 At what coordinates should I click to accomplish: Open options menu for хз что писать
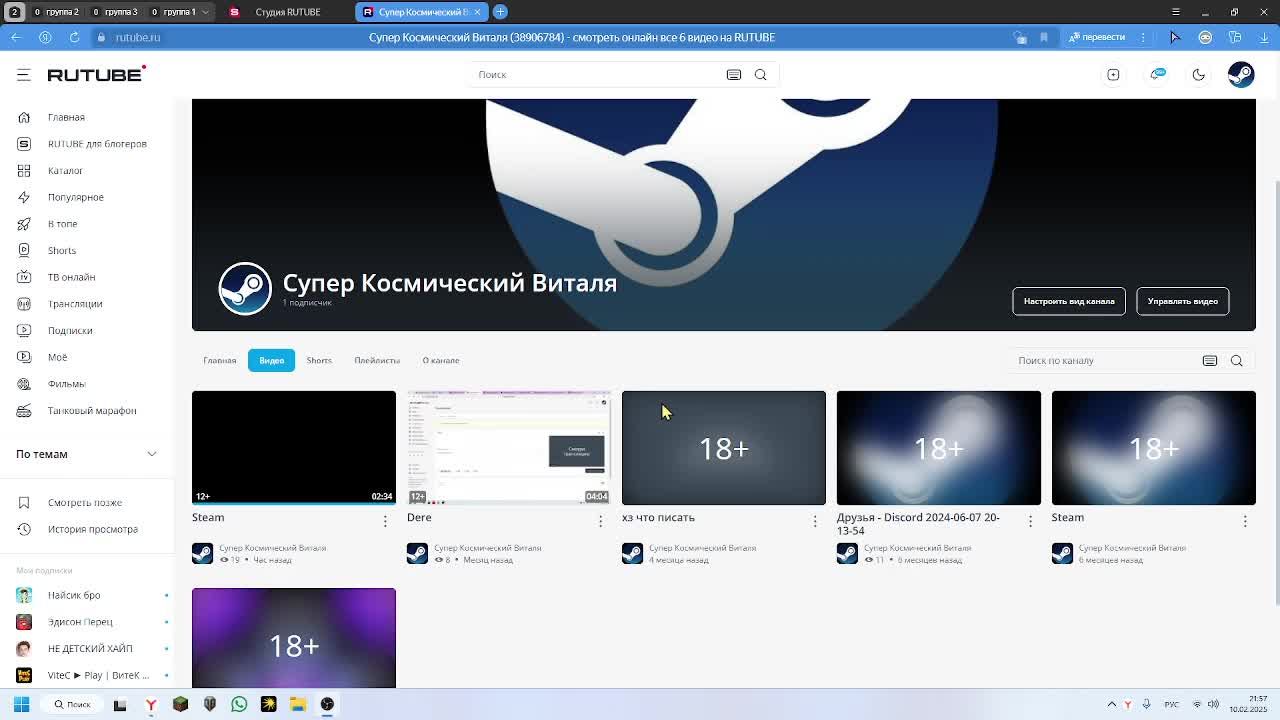click(x=815, y=521)
